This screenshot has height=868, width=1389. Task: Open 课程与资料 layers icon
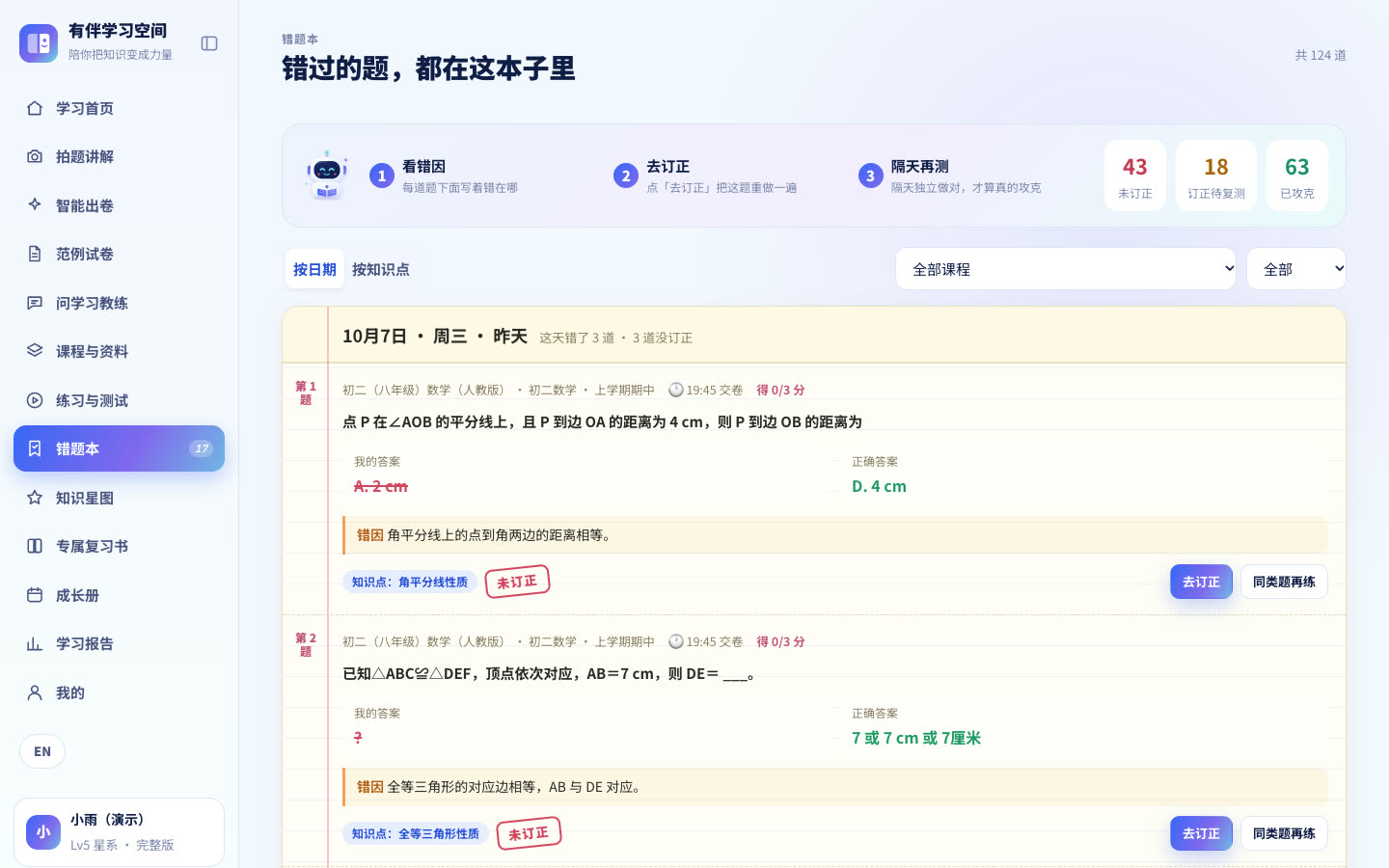point(35,351)
